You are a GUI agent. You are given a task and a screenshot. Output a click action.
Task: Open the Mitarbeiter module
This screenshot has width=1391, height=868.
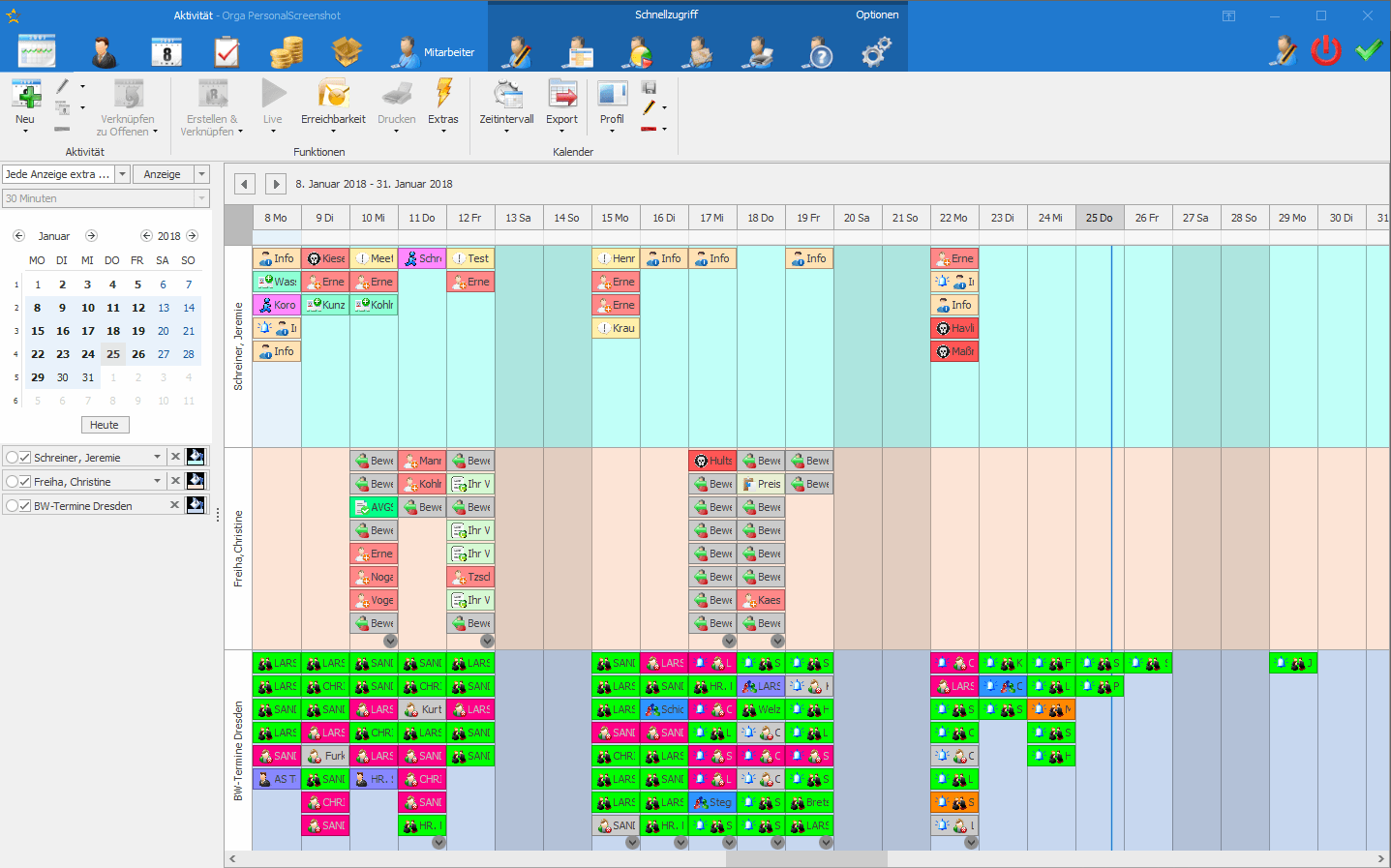click(x=433, y=52)
